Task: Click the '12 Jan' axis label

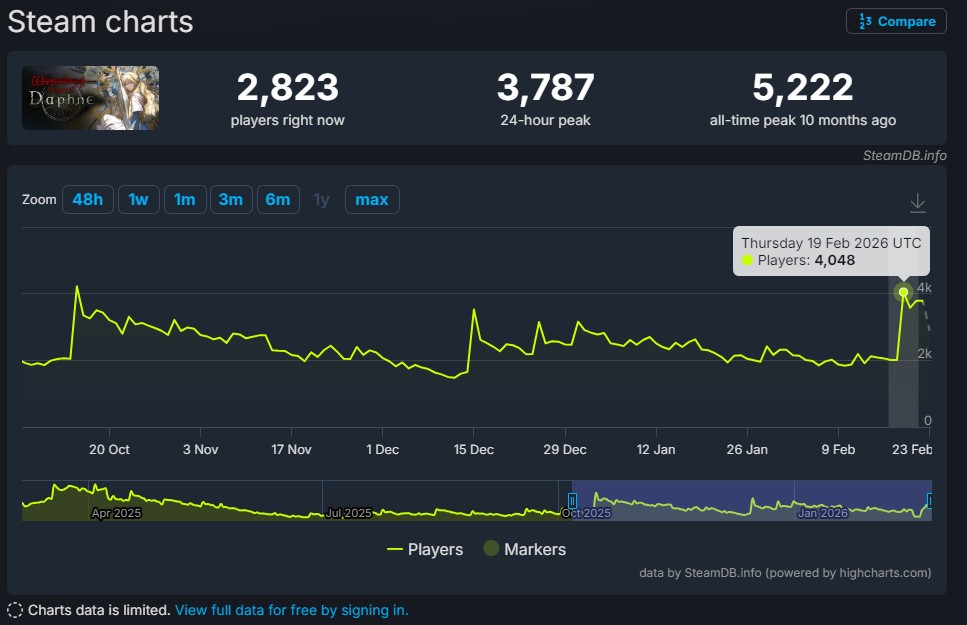Action: click(x=656, y=450)
